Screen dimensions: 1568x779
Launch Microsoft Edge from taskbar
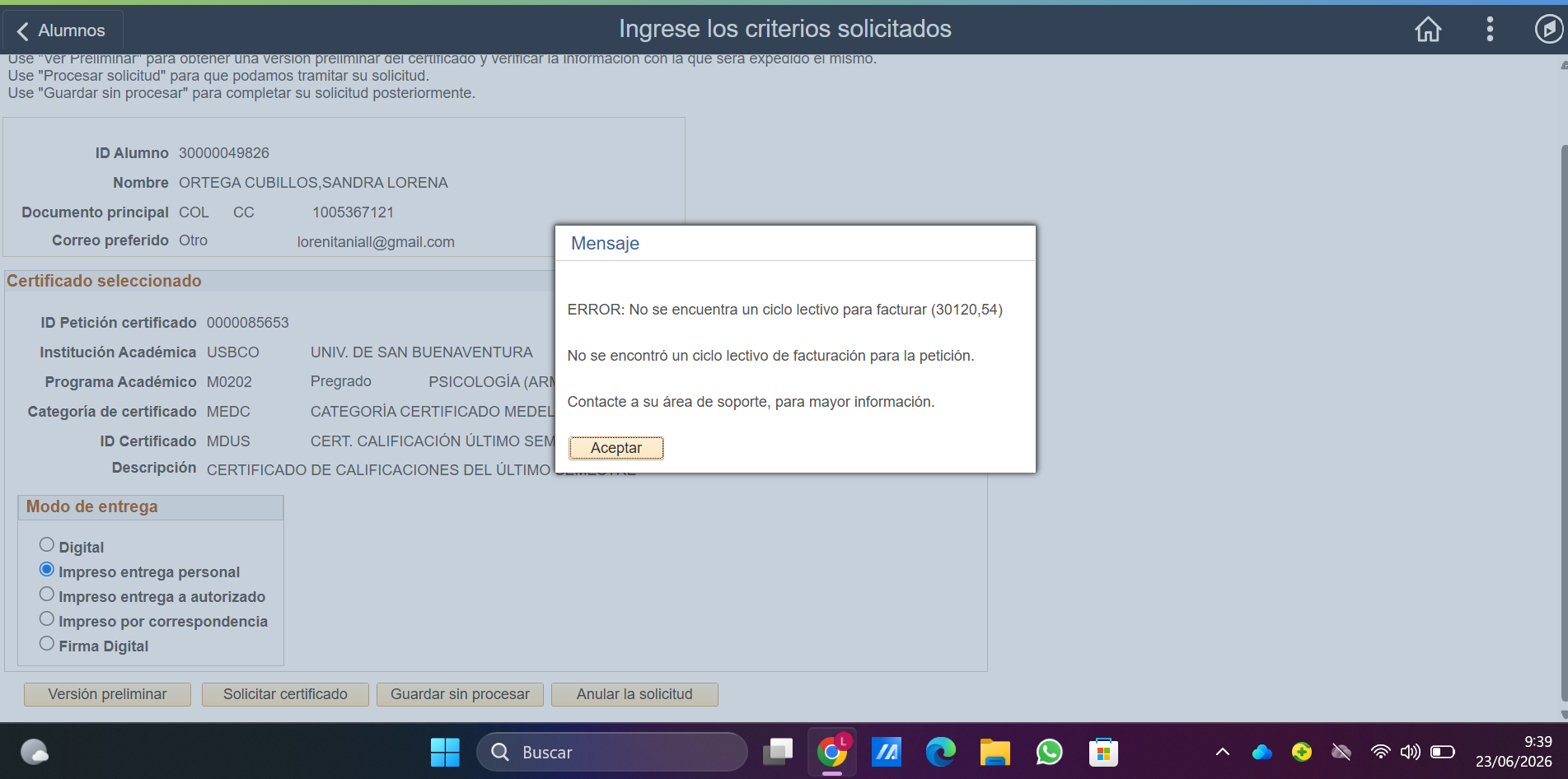coord(940,752)
